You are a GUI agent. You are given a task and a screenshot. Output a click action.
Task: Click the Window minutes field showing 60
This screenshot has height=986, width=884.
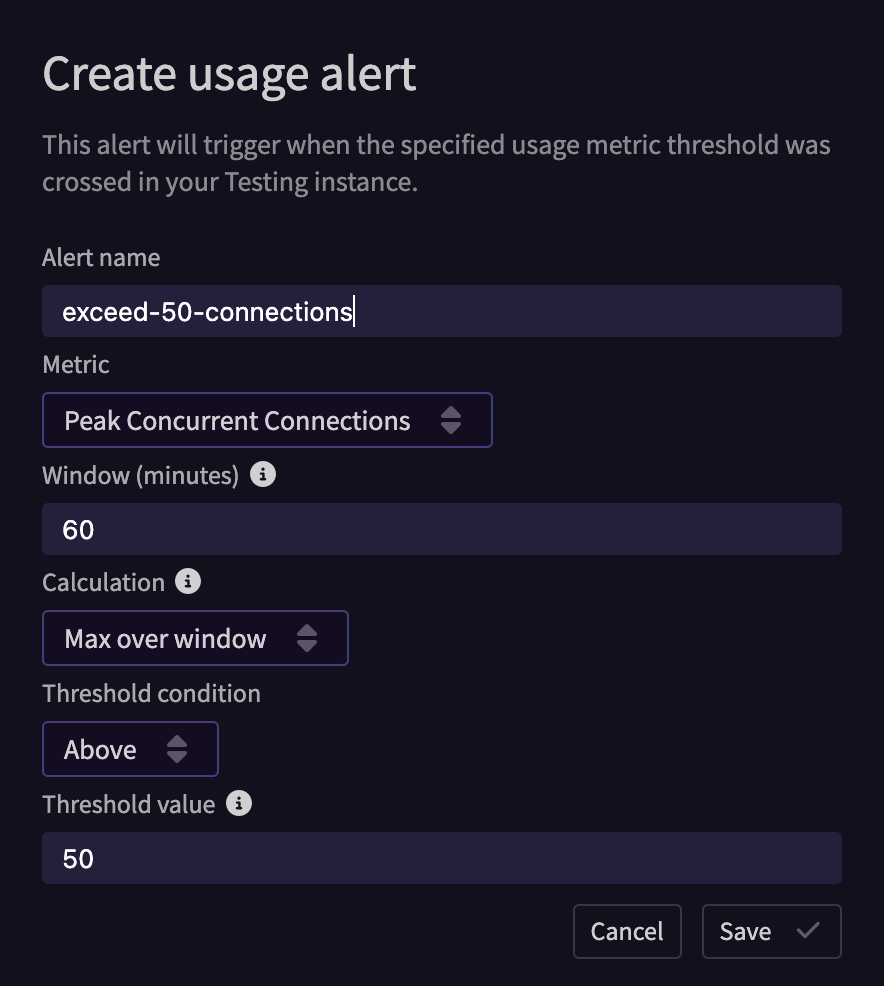pyautogui.click(x=442, y=529)
